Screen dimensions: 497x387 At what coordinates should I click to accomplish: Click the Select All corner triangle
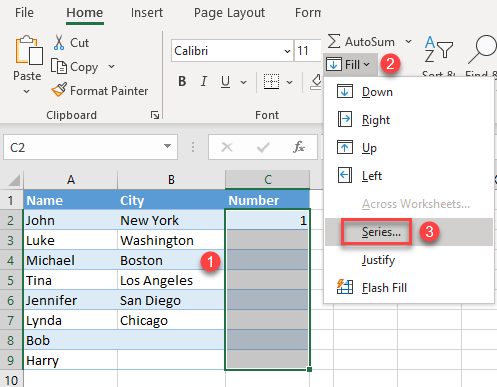(x=13, y=180)
